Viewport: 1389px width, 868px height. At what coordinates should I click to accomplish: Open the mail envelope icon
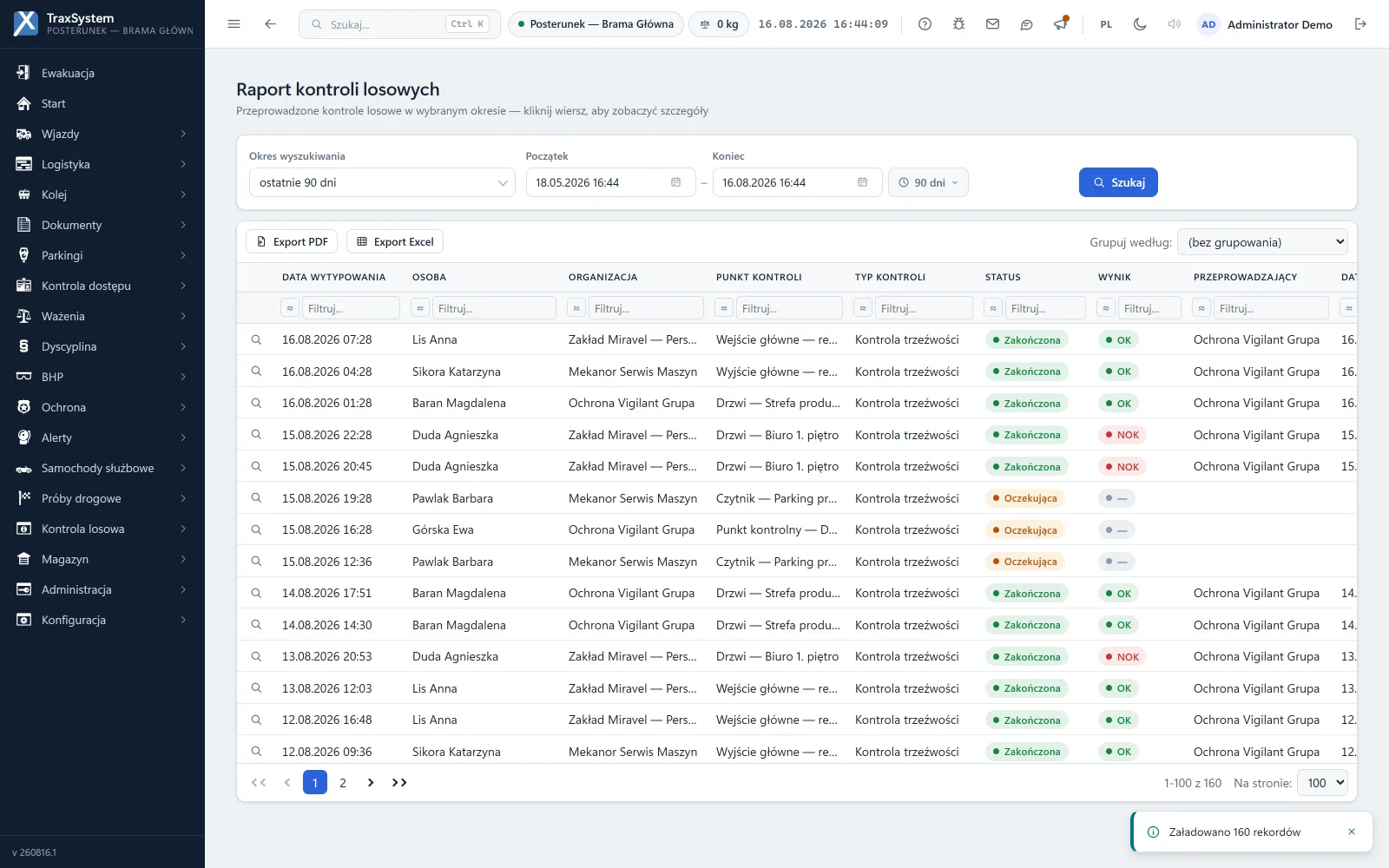tap(992, 24)
